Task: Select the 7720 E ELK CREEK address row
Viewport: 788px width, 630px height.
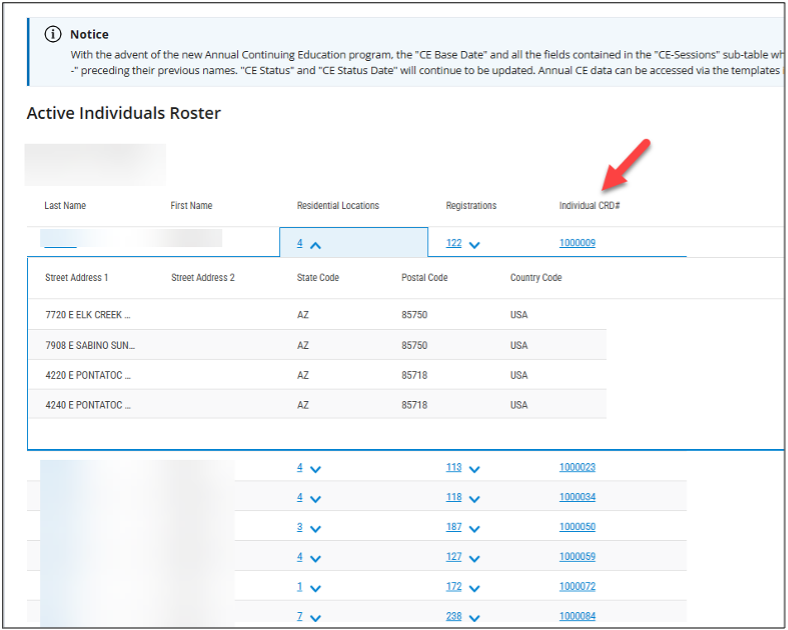Action: [88, 315]
